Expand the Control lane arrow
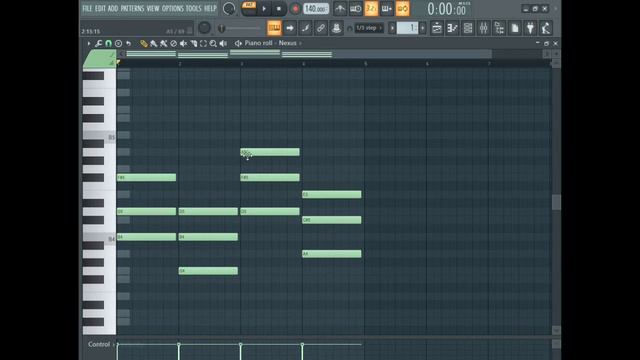Image resolution: width=640 pixels, height=360 pixels. [114, 344]
